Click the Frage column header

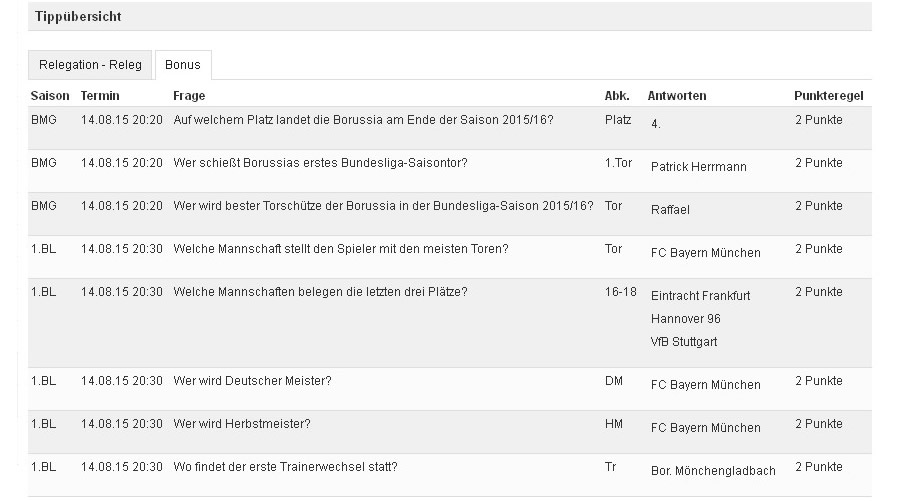[189, 96]
